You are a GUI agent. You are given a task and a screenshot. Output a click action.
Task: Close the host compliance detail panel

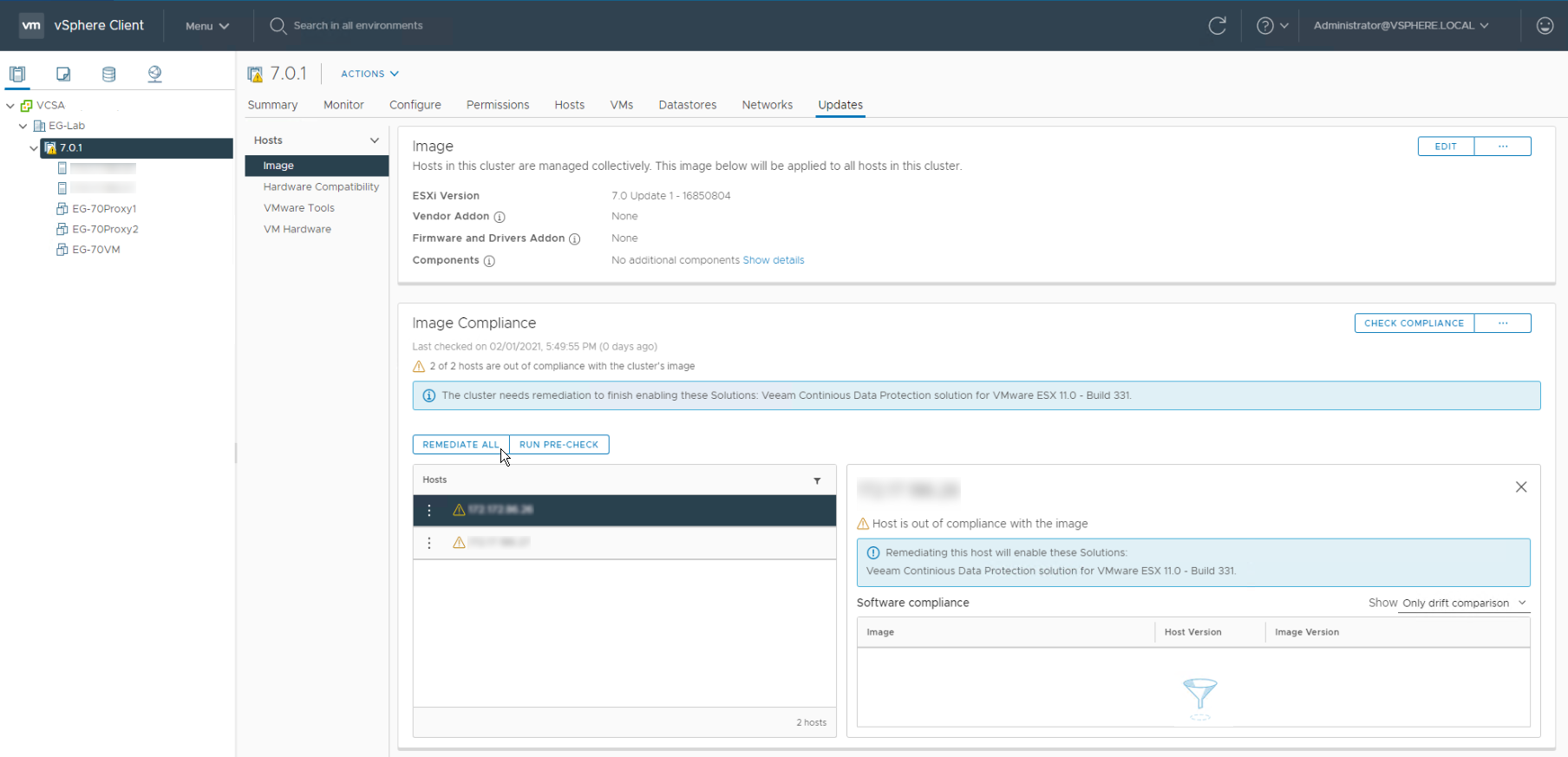coord(1521,487)
